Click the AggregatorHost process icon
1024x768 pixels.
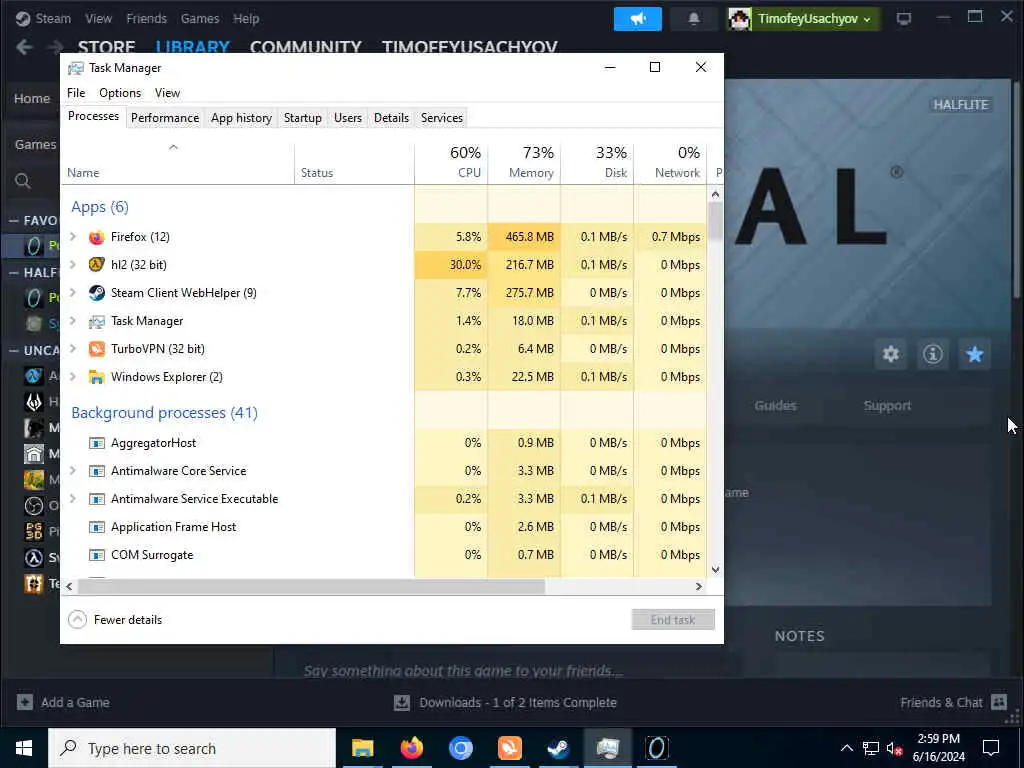coord(97,443)
